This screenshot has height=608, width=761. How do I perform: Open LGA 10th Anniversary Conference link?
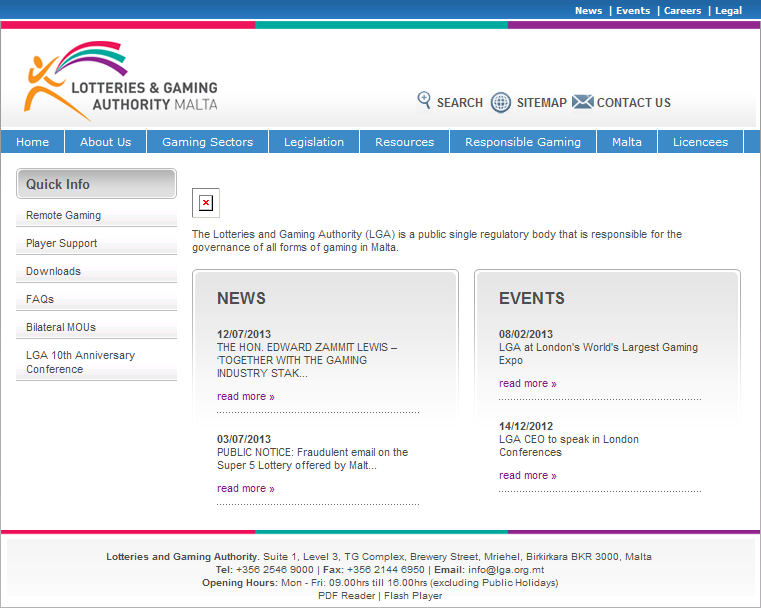pos(96,362)
